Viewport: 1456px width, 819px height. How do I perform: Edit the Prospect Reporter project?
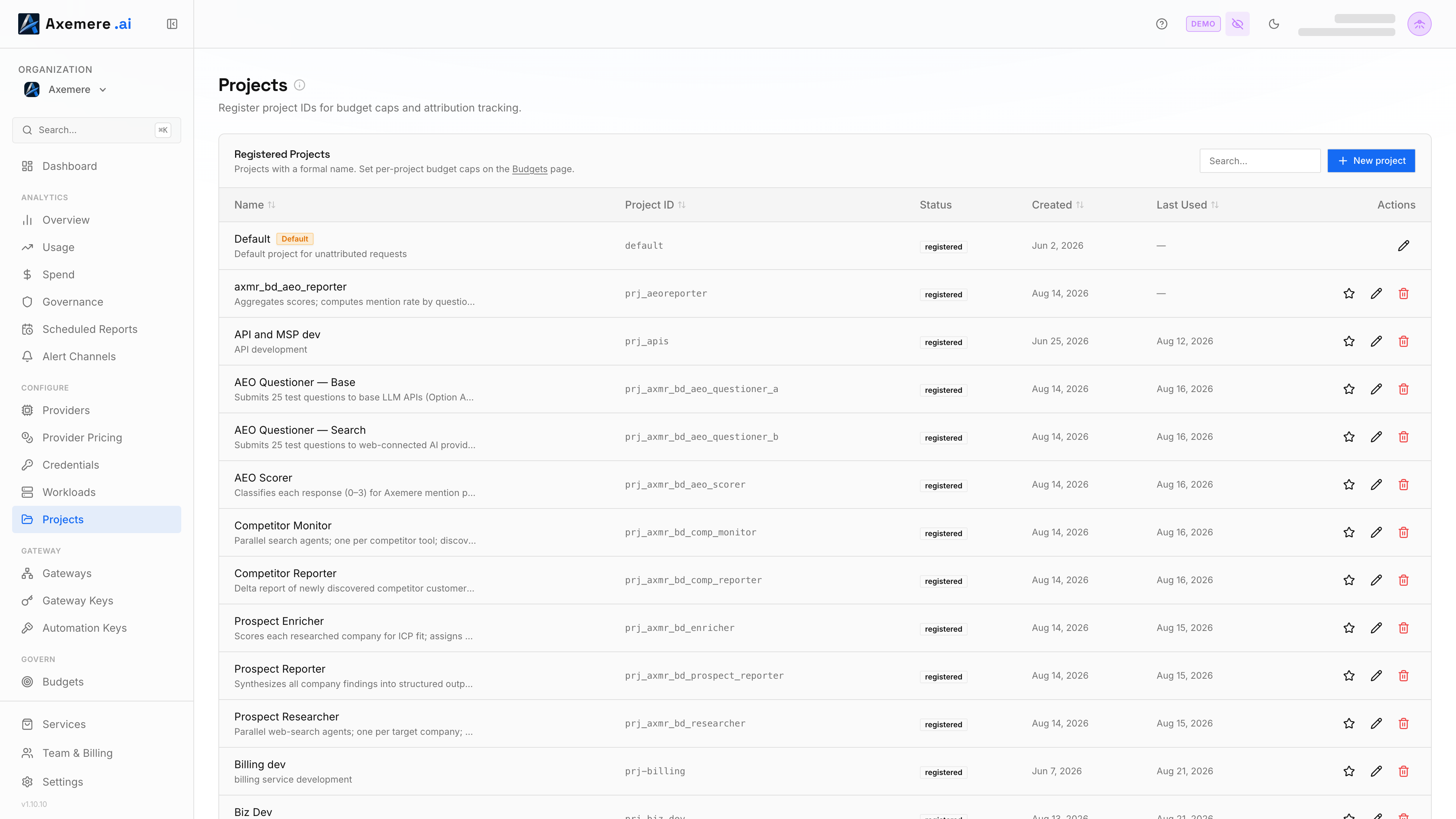[x=1376, y=675]
